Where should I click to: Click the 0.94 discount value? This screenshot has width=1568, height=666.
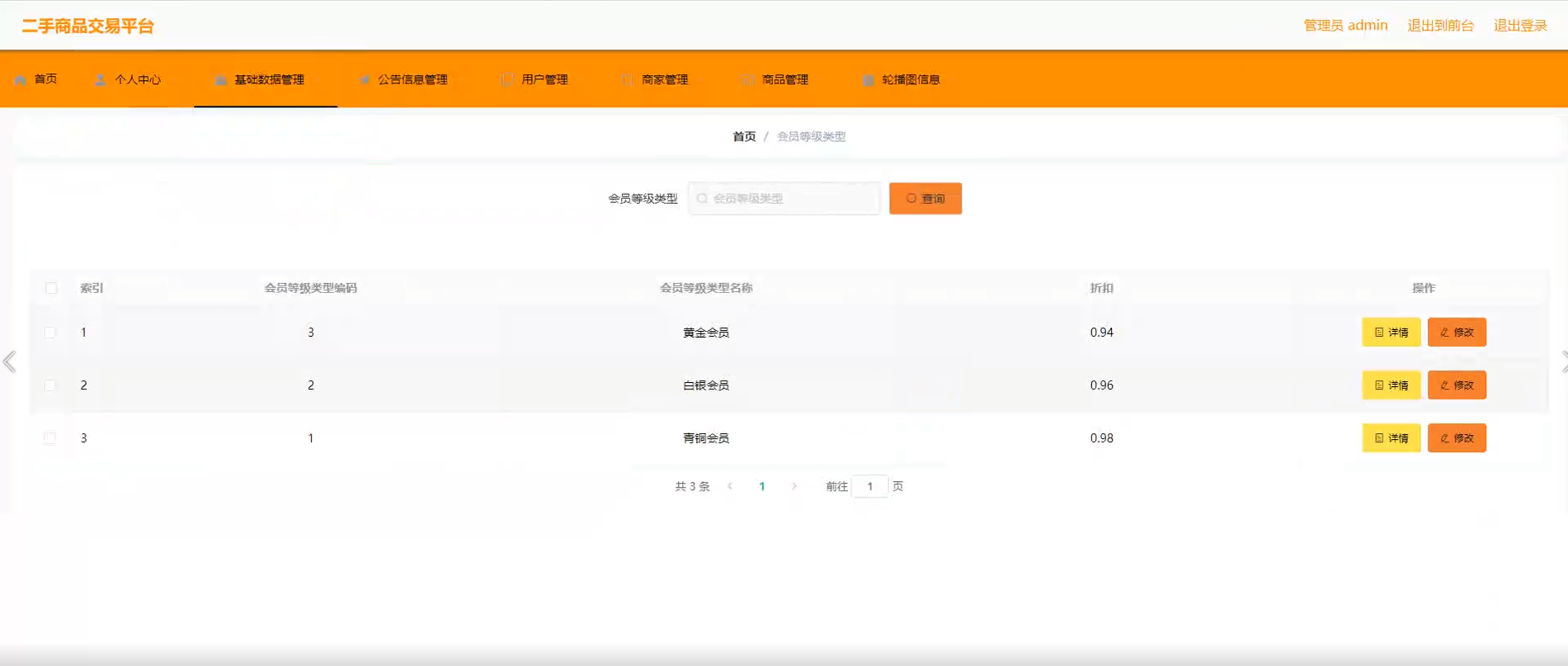point(1102,333)
